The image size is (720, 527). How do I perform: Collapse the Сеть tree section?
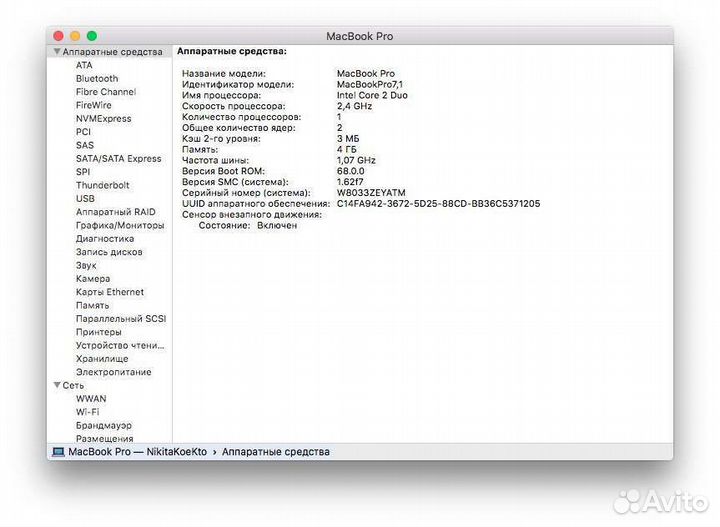coord(57,385)
